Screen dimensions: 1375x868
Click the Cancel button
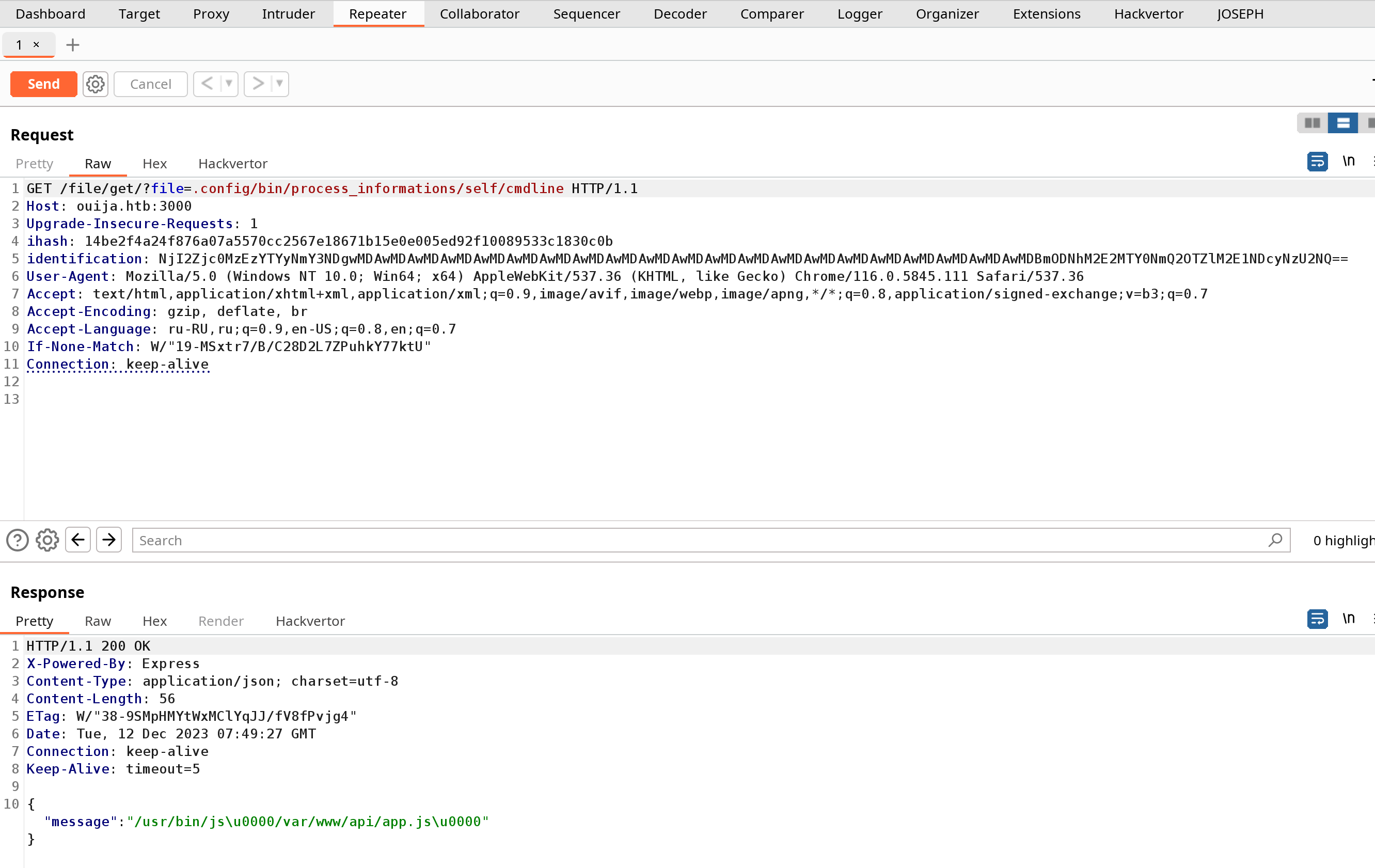pyautogui.click(x=151, y=84)
